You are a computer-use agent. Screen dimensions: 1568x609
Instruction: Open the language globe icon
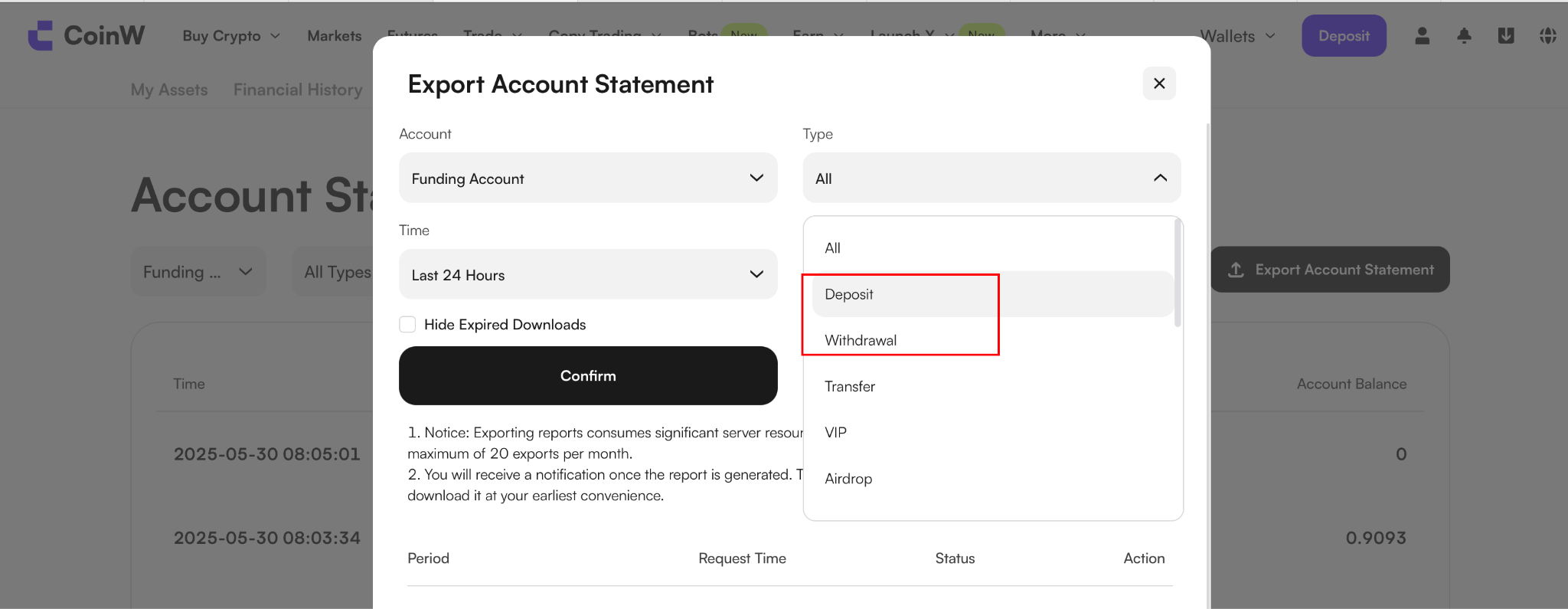pyautogui.click(x=1548, y=36)
